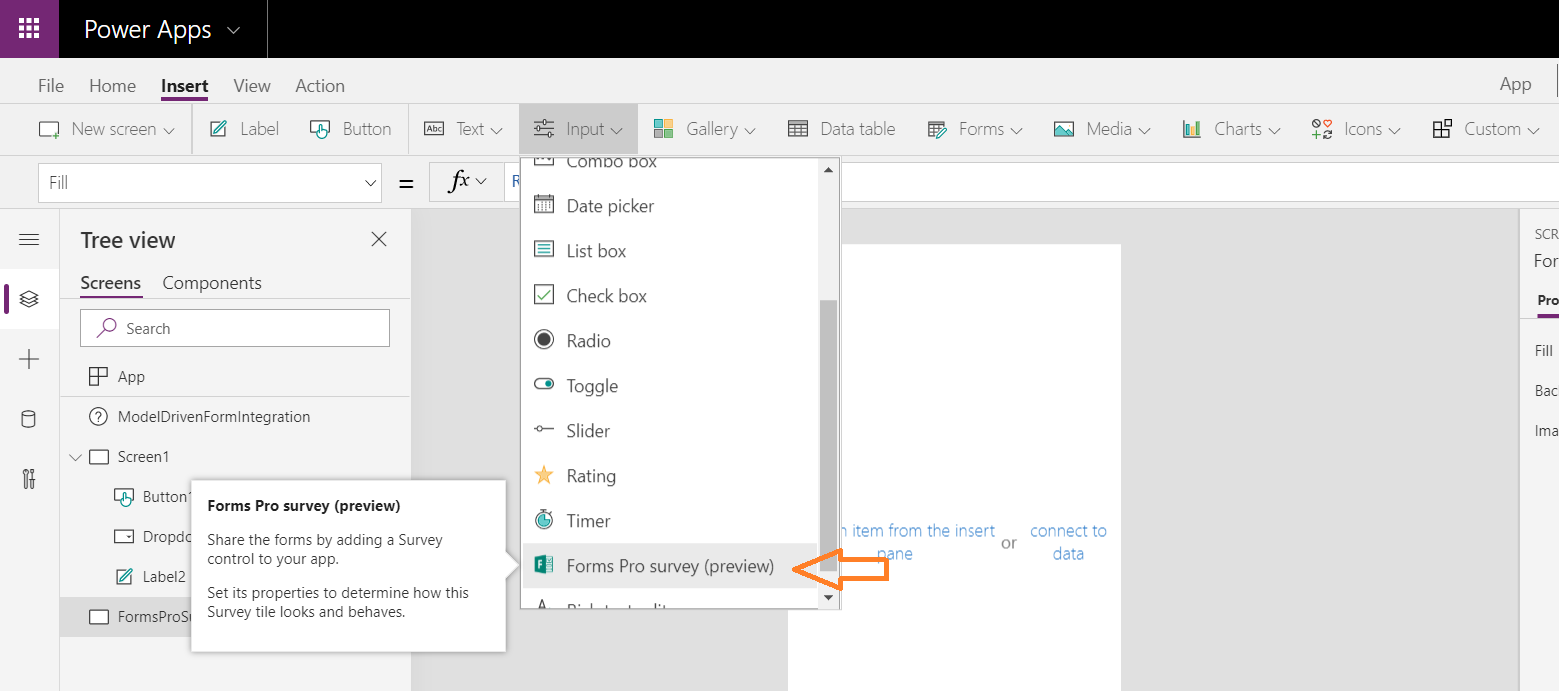Screen dimensions: 1559x691
Task: Open the Fill property selector dropdown
Action: [369, 181]
